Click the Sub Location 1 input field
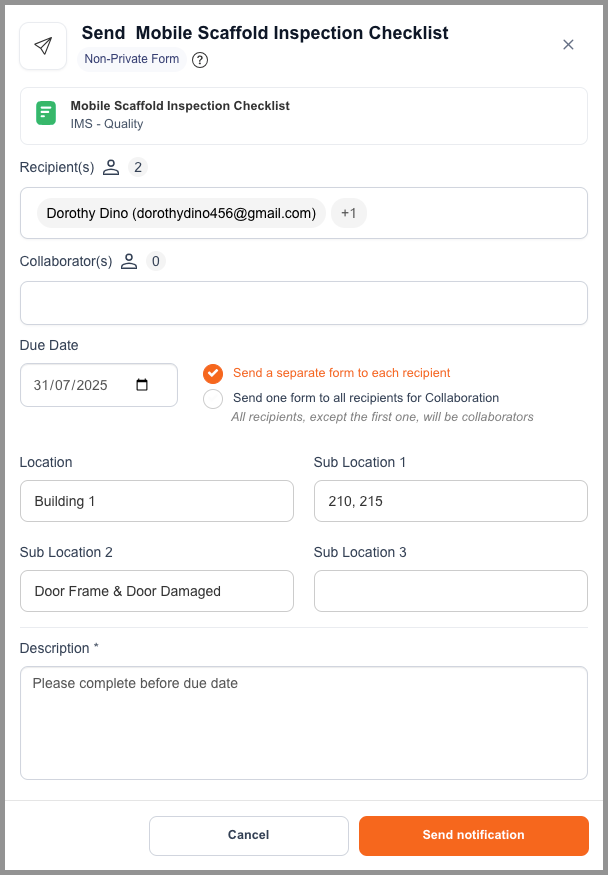Screen dimensions: 608x875 tap(451, 501)
